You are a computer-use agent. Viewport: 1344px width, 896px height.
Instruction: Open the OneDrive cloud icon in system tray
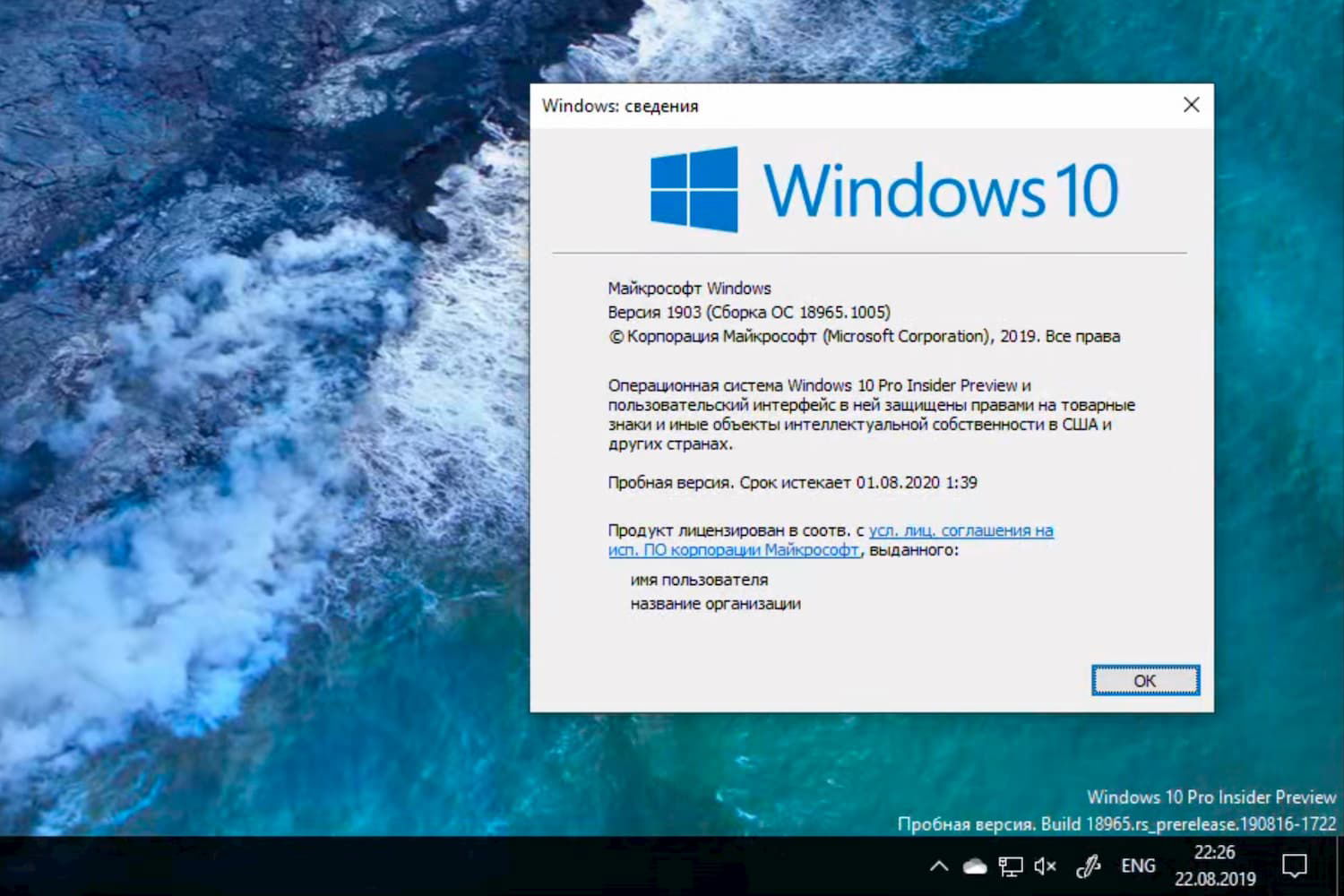click(x=975, y=866)
